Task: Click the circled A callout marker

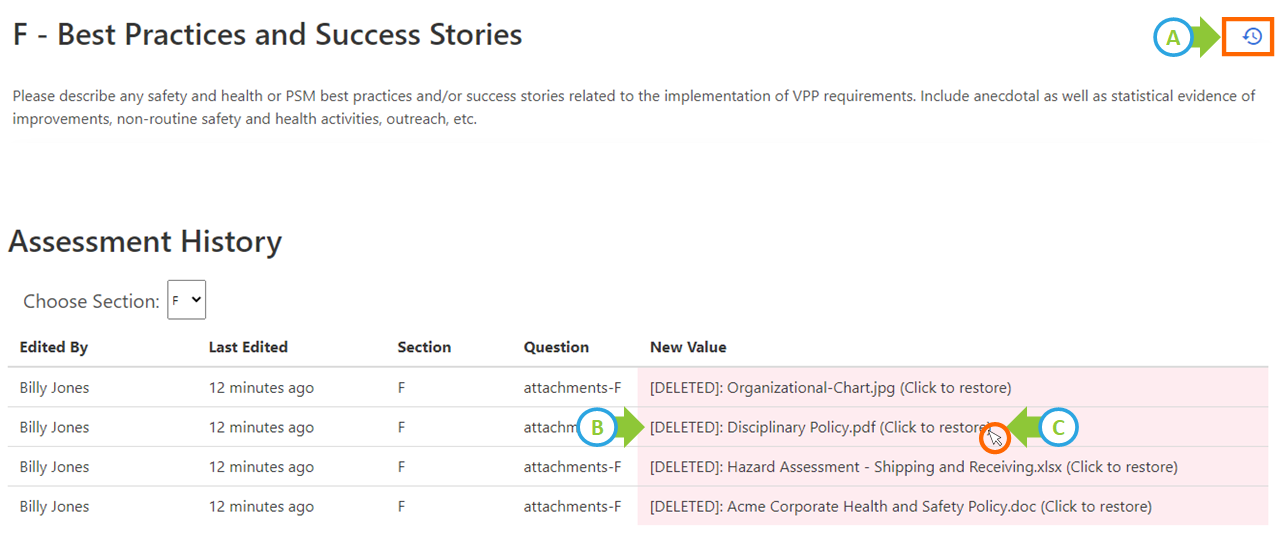Action: (x=1173, y=38)
